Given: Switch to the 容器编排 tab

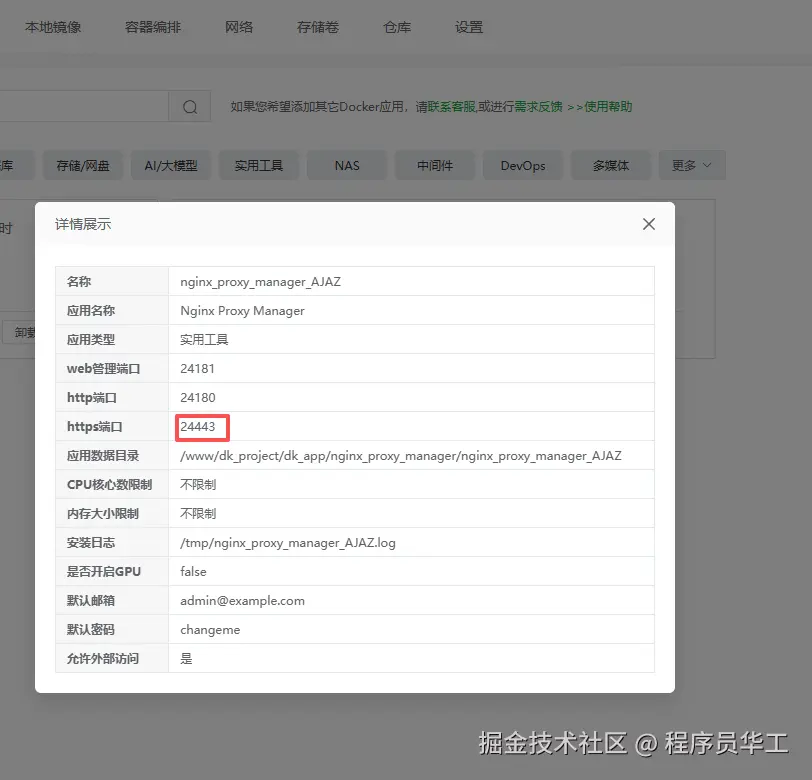Looking at the screenshot, I should [x=153, y=27].
